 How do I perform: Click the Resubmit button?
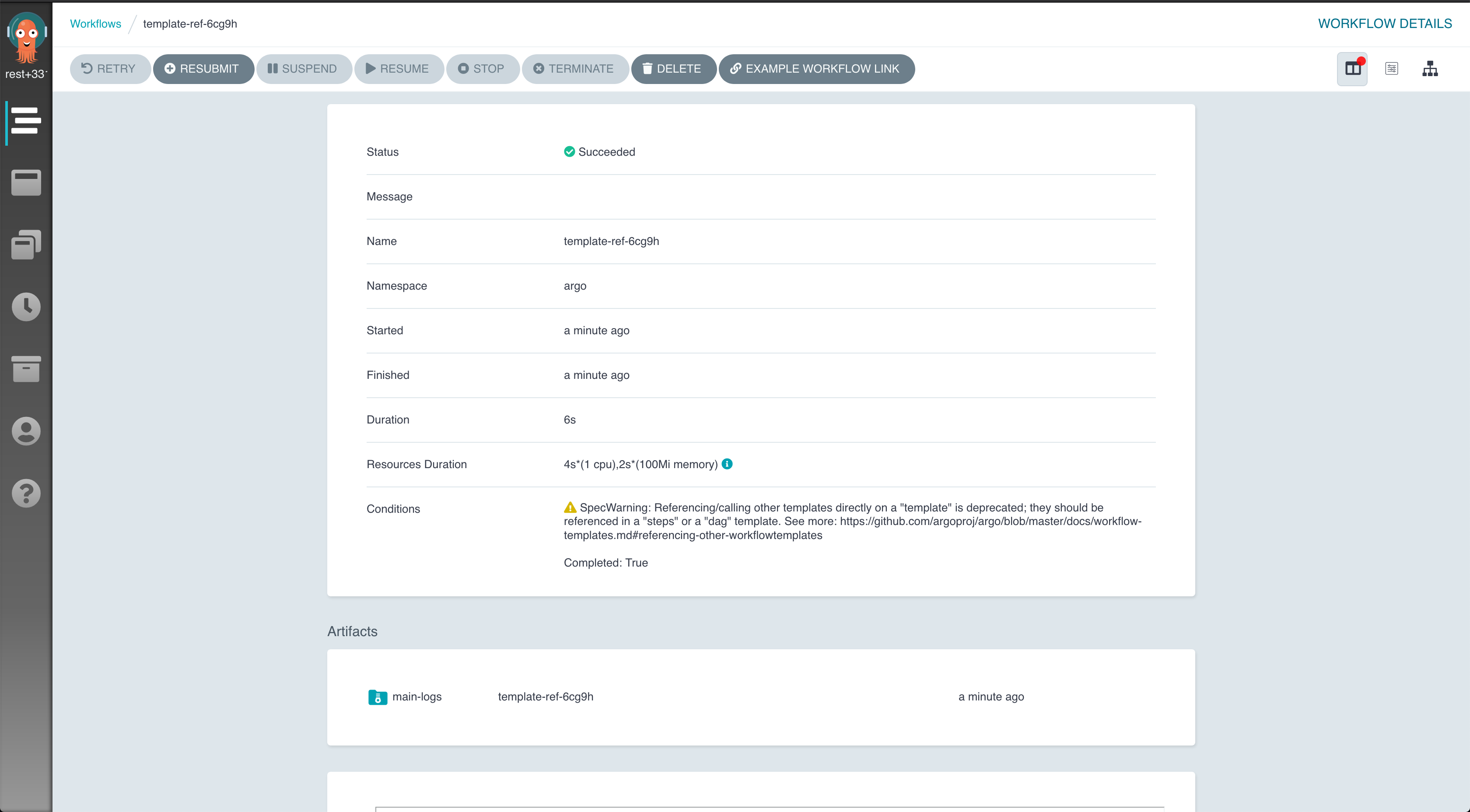[203, 69]
